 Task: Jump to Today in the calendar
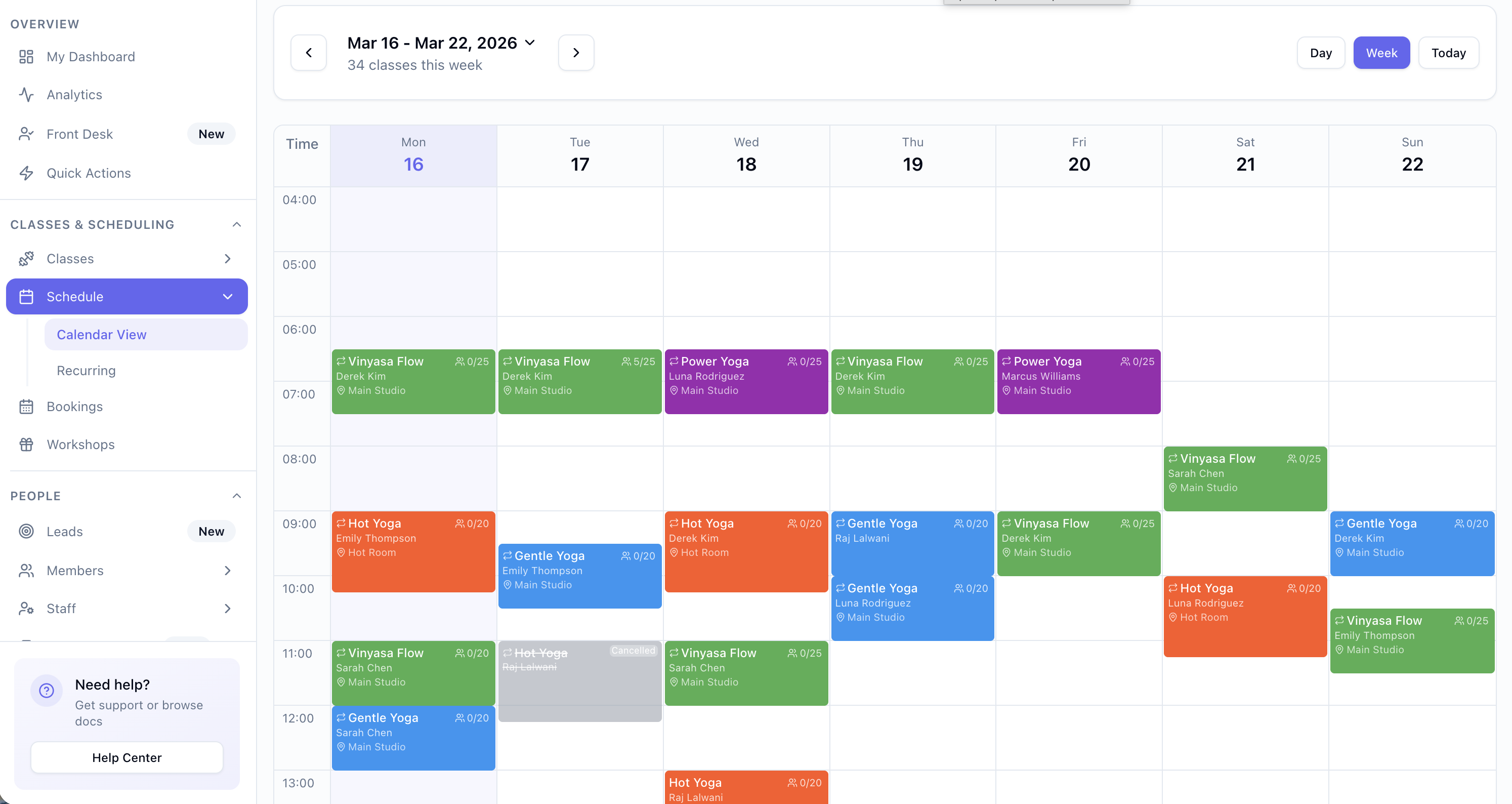[x=1448, y=52]
